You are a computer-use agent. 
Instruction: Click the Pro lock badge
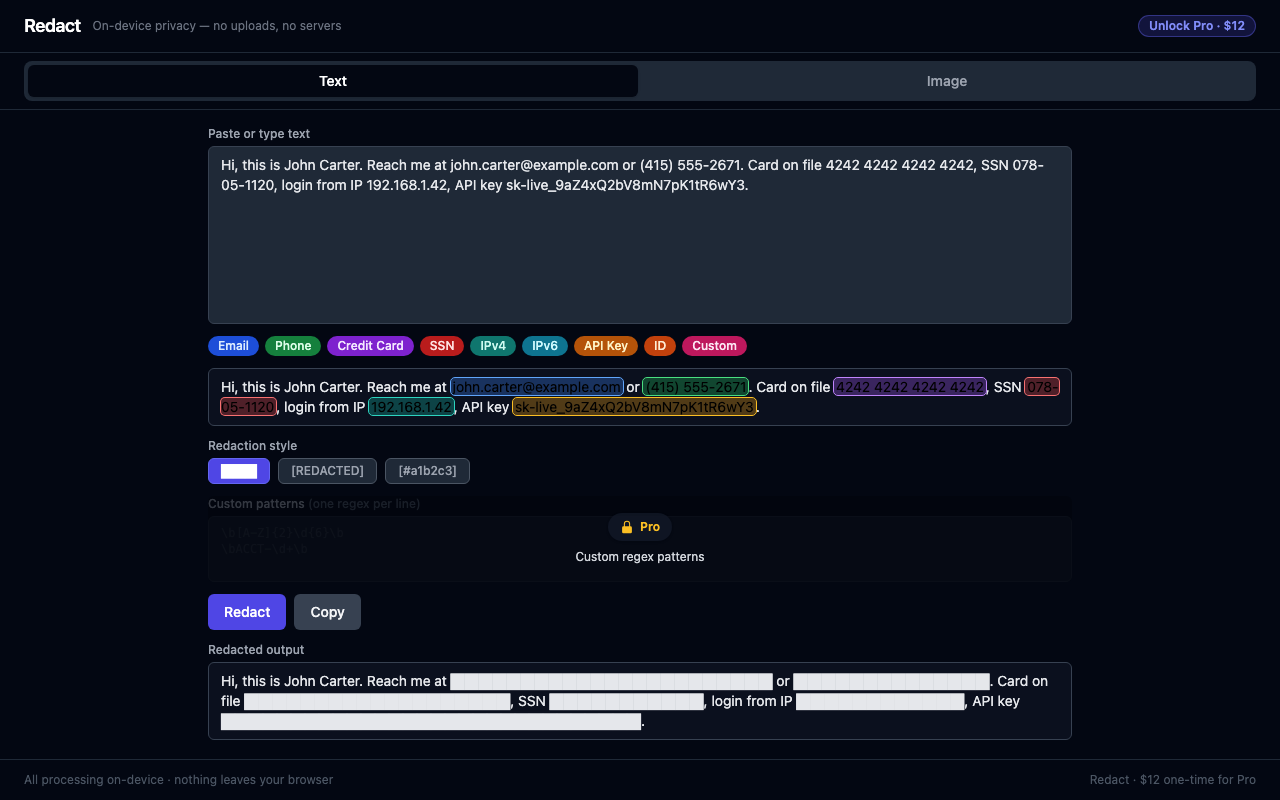tap(640, 527)
